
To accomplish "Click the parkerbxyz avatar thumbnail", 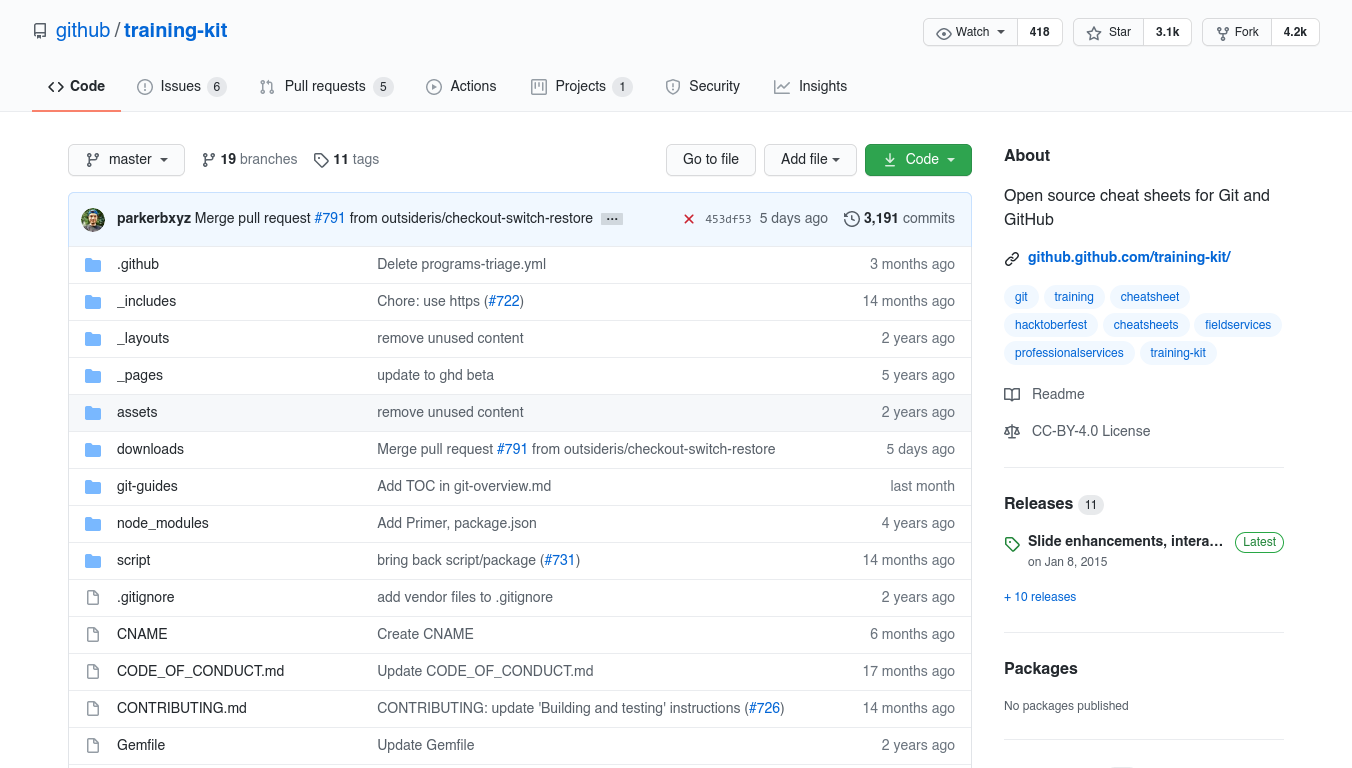I will click(93, 219).
